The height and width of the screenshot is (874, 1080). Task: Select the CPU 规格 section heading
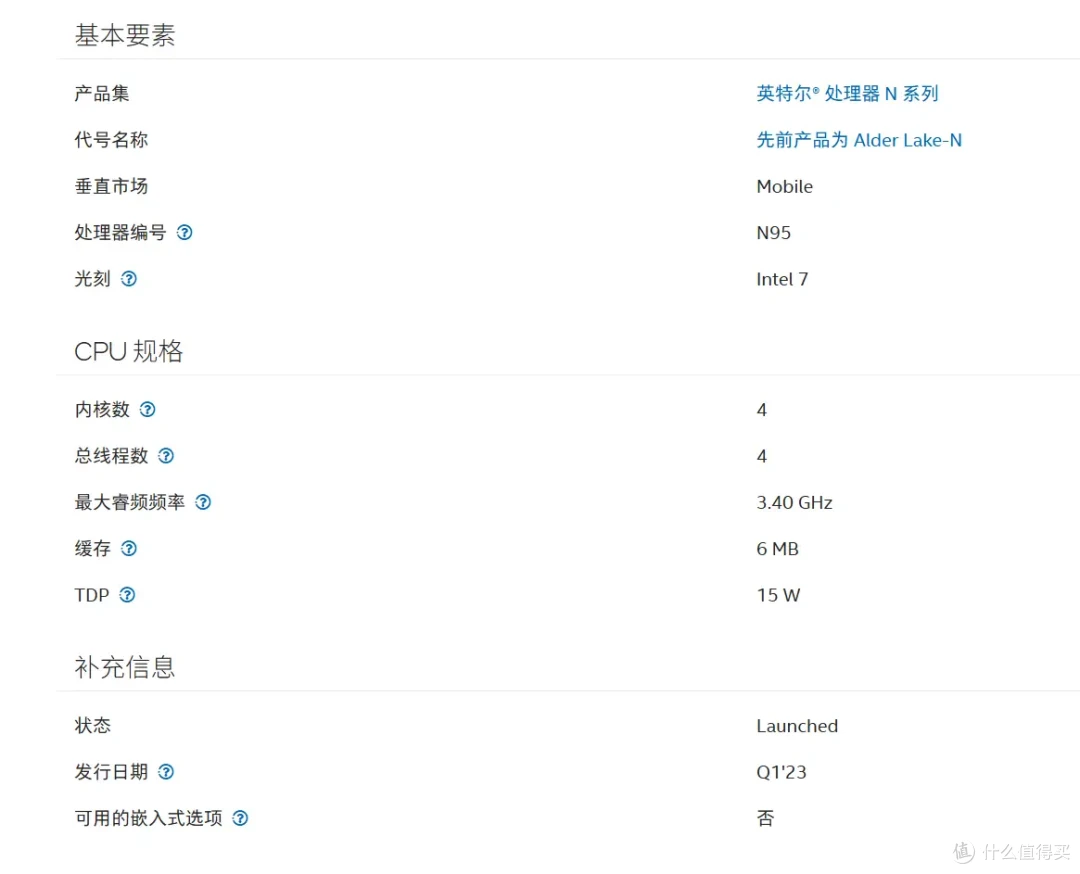tap(129, 351)
